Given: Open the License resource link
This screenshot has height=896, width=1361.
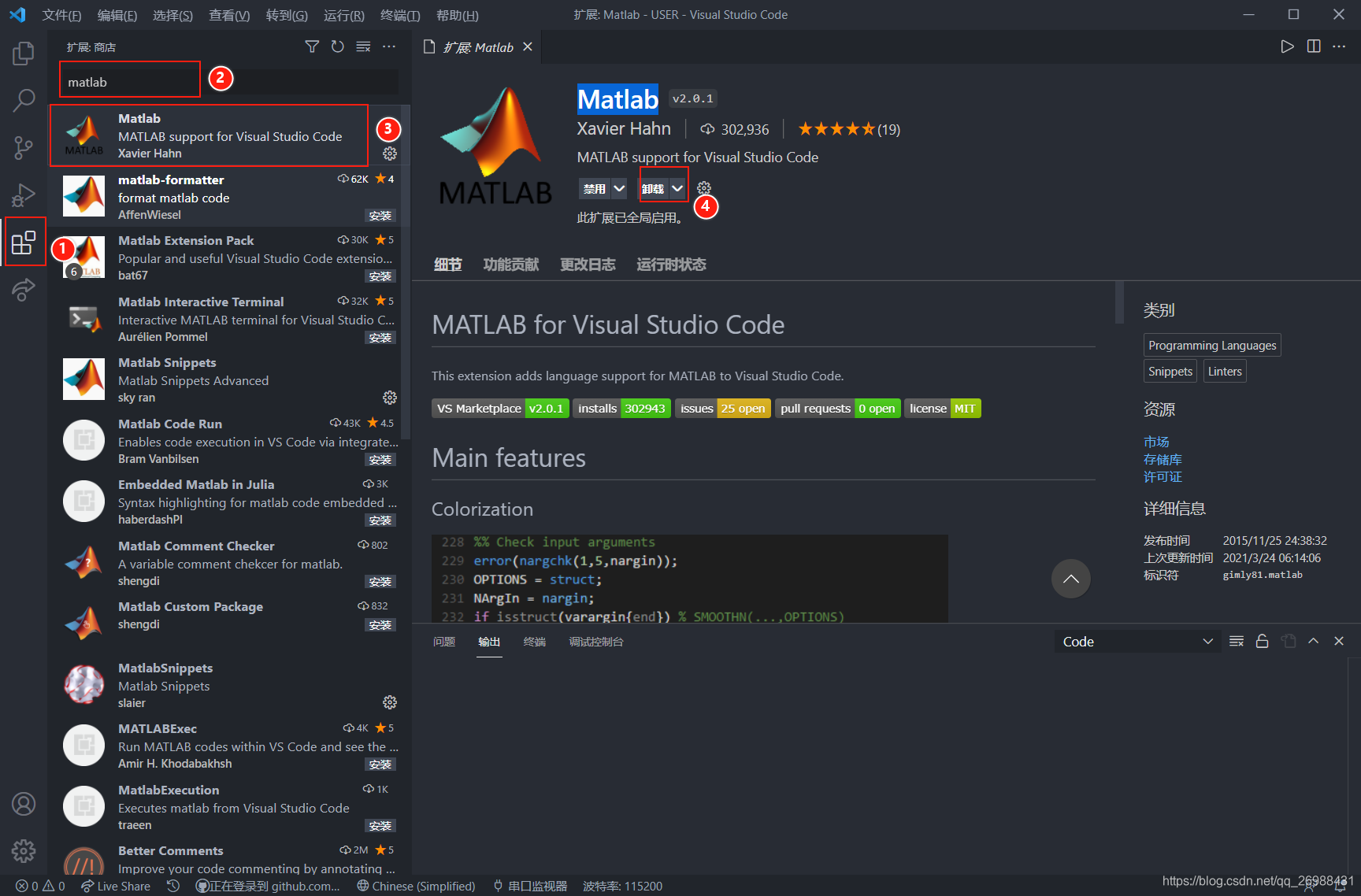Looking at the screenshot, I should pyautogui.click(x=1163, y=476).
